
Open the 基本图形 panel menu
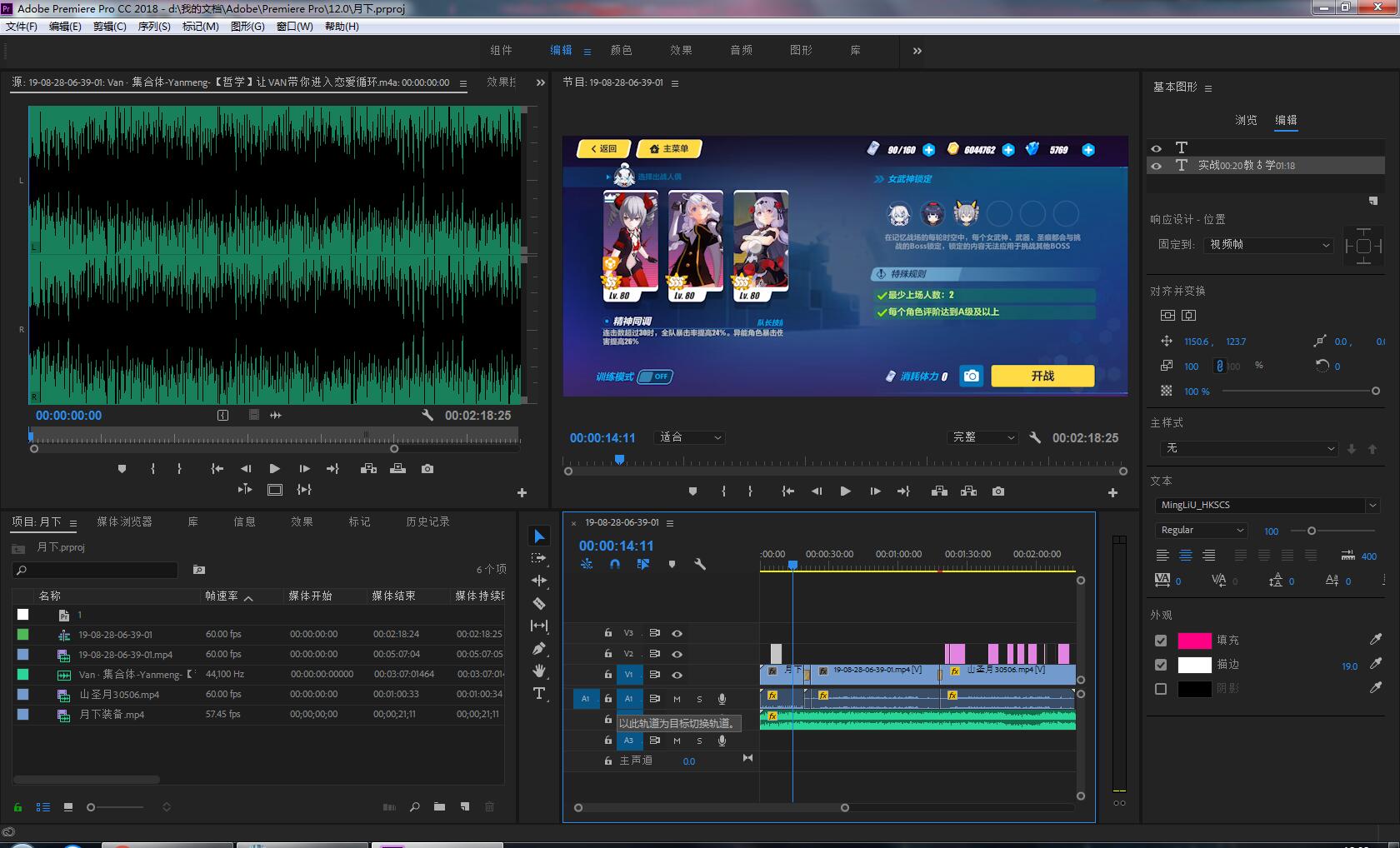click(1208, 88)
